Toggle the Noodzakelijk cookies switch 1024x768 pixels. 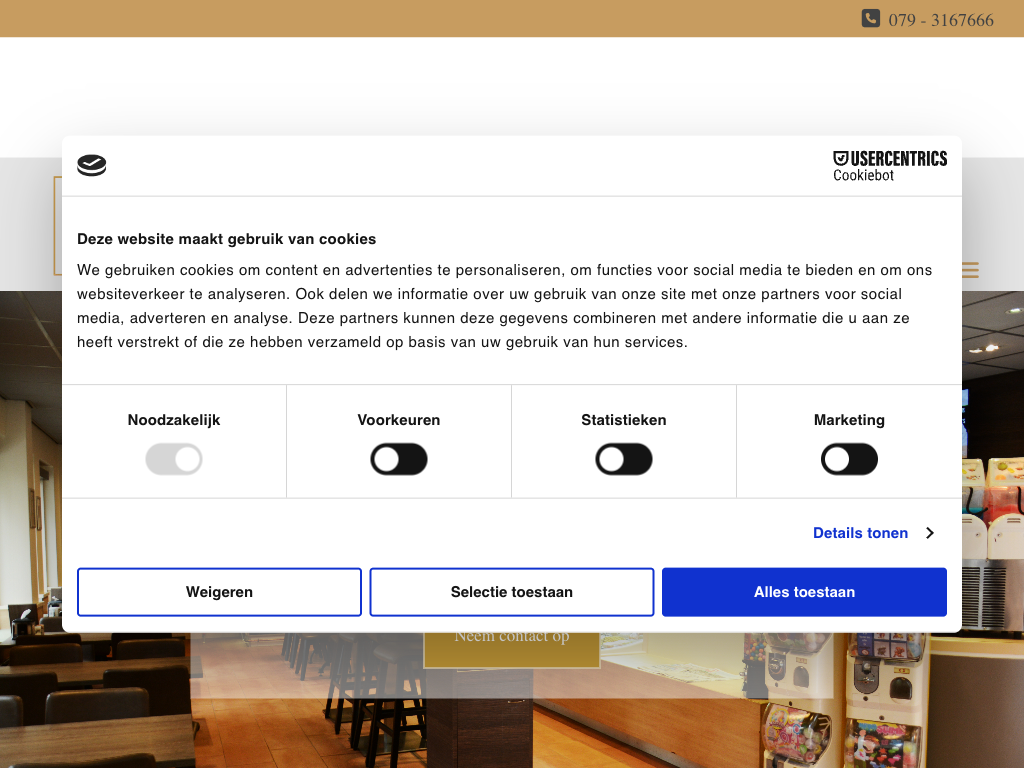[x=174, y=460]
